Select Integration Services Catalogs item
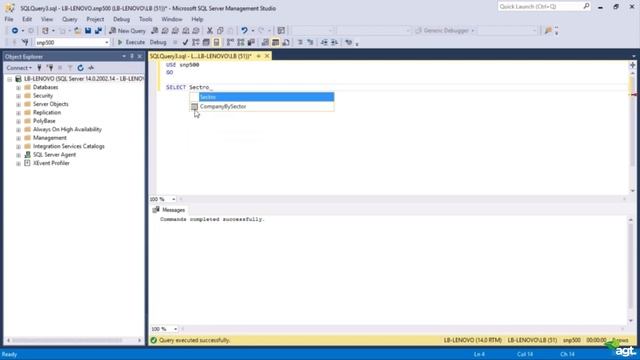This screenshot has width=640, height=360. (69, 146)
